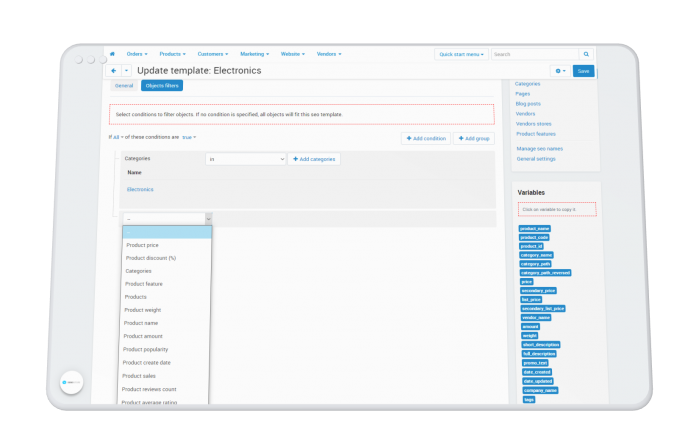
Task: Click the round chat widget icon
Action: (71, 383)
